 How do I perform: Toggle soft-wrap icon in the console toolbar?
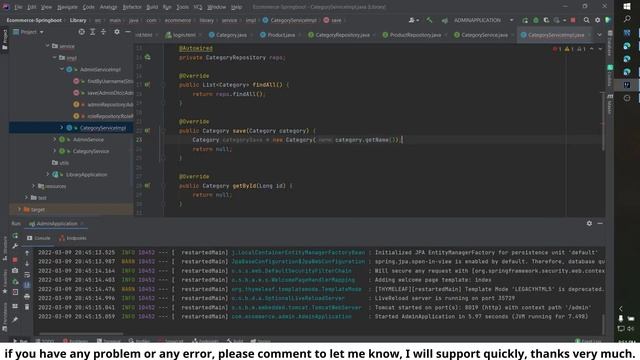(x=27, y=275)
